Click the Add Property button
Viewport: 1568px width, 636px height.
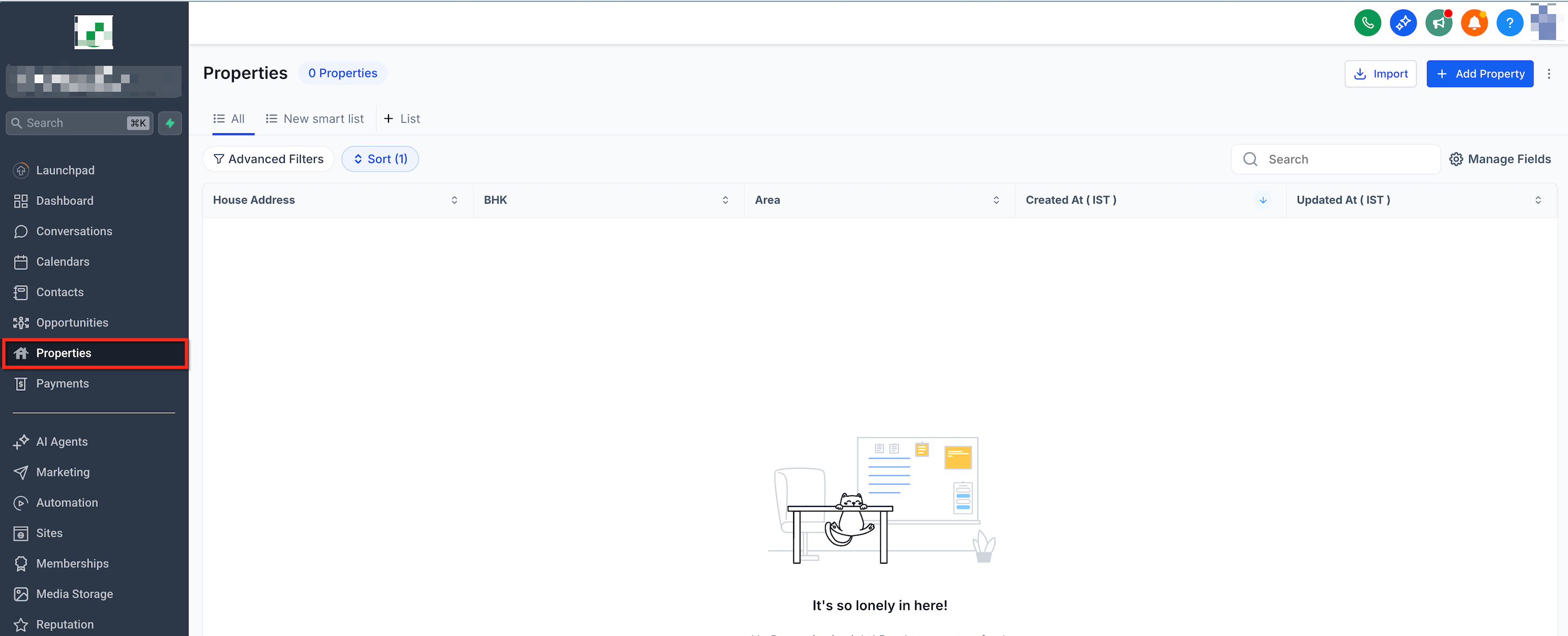tap(1479, 73)
